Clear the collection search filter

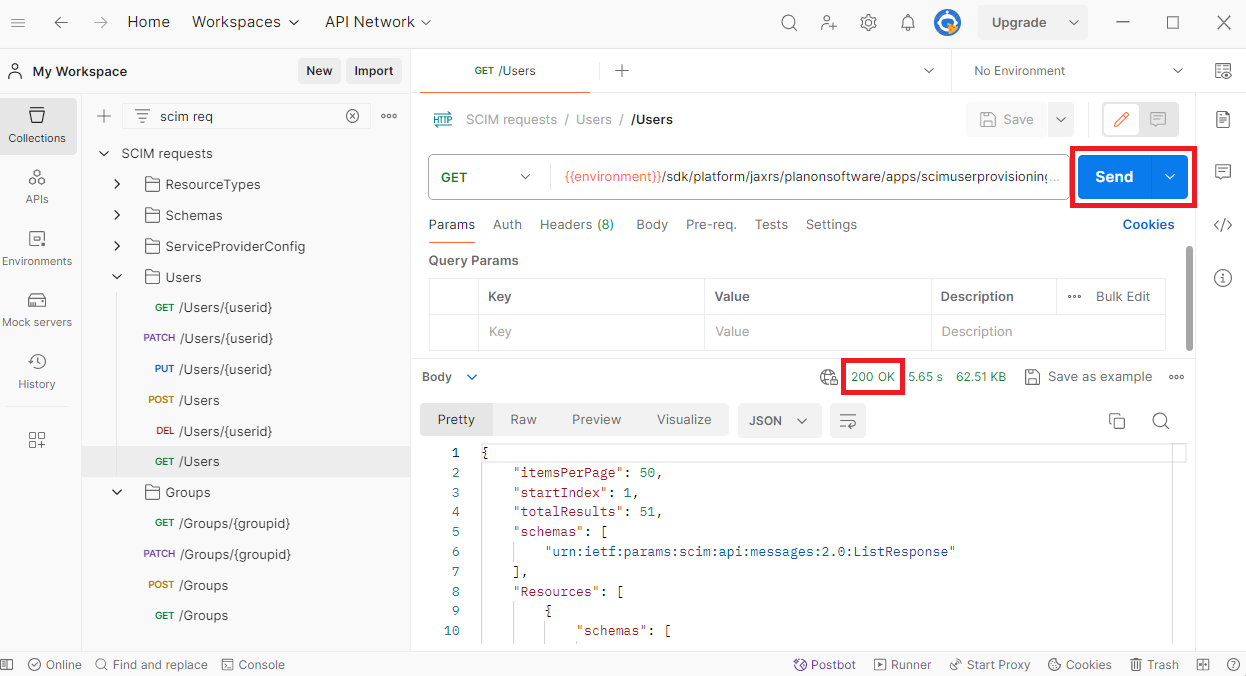352,116
